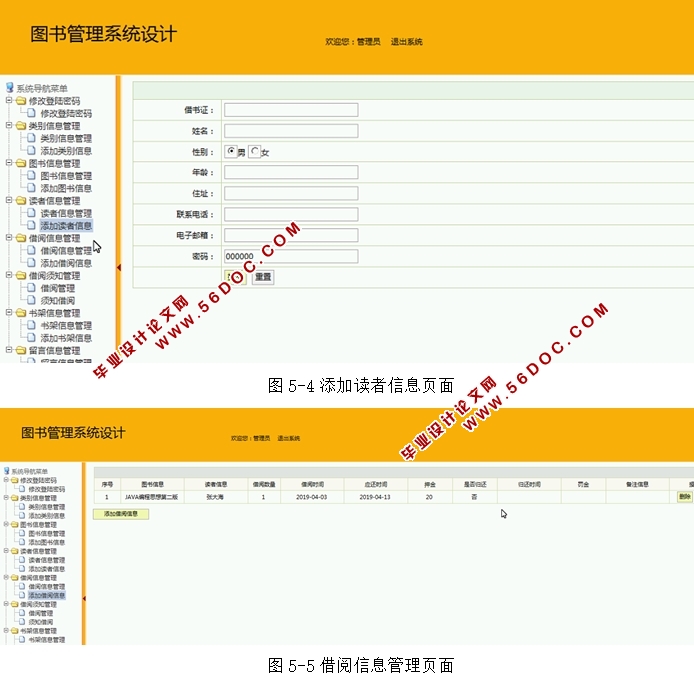
Task: Select the 男 gender radio button
Action: click(231, 152)
